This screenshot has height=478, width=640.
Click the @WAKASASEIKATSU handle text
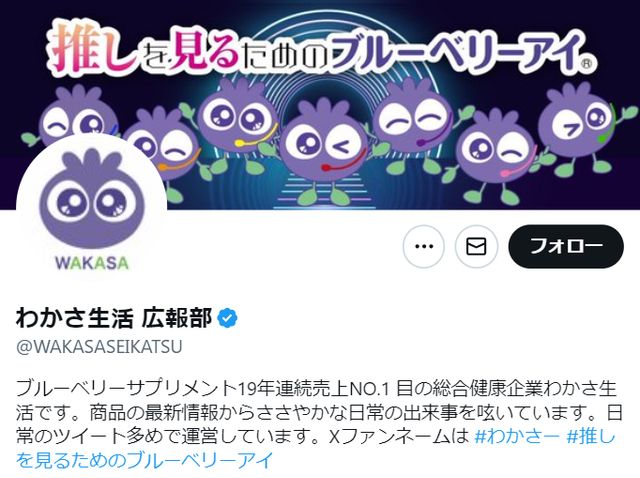tap(99, 347)
